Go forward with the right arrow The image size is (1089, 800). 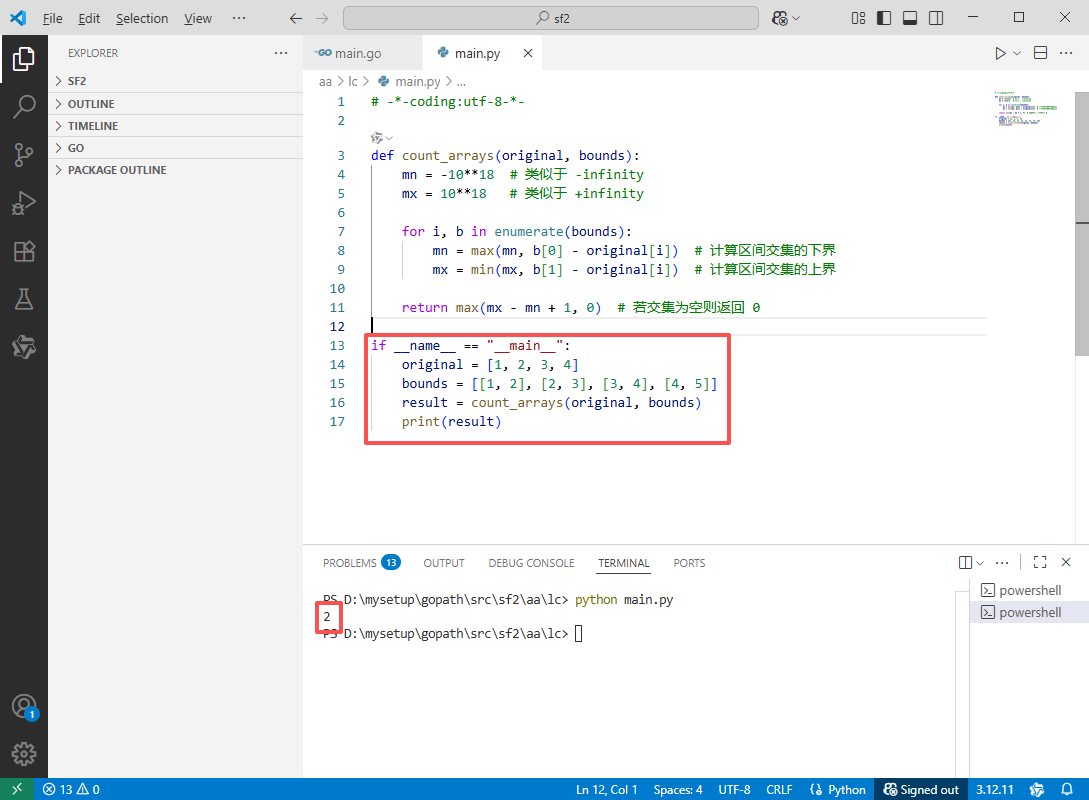point(322,18)
